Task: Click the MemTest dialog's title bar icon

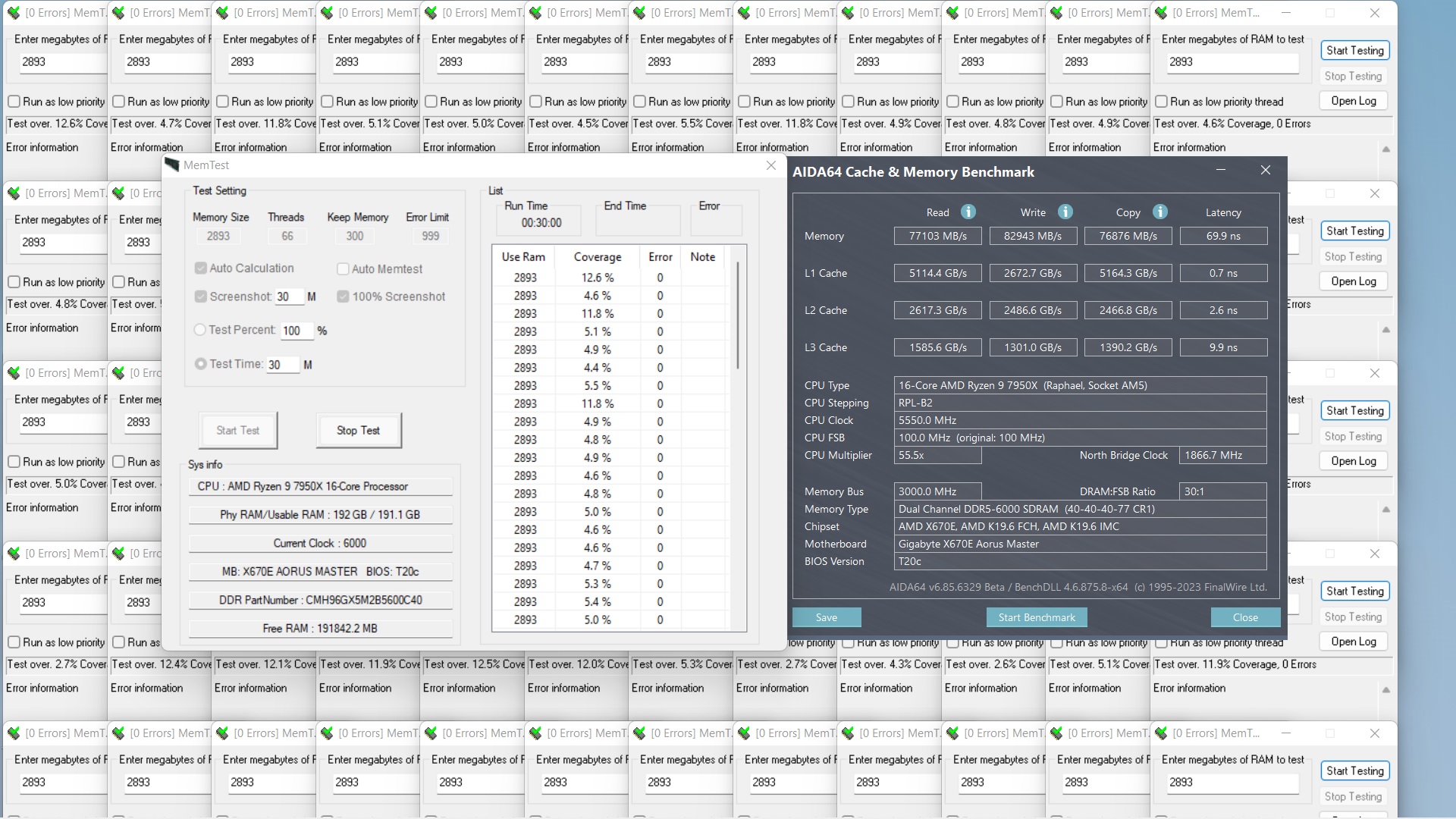Action: click(172, 165)
